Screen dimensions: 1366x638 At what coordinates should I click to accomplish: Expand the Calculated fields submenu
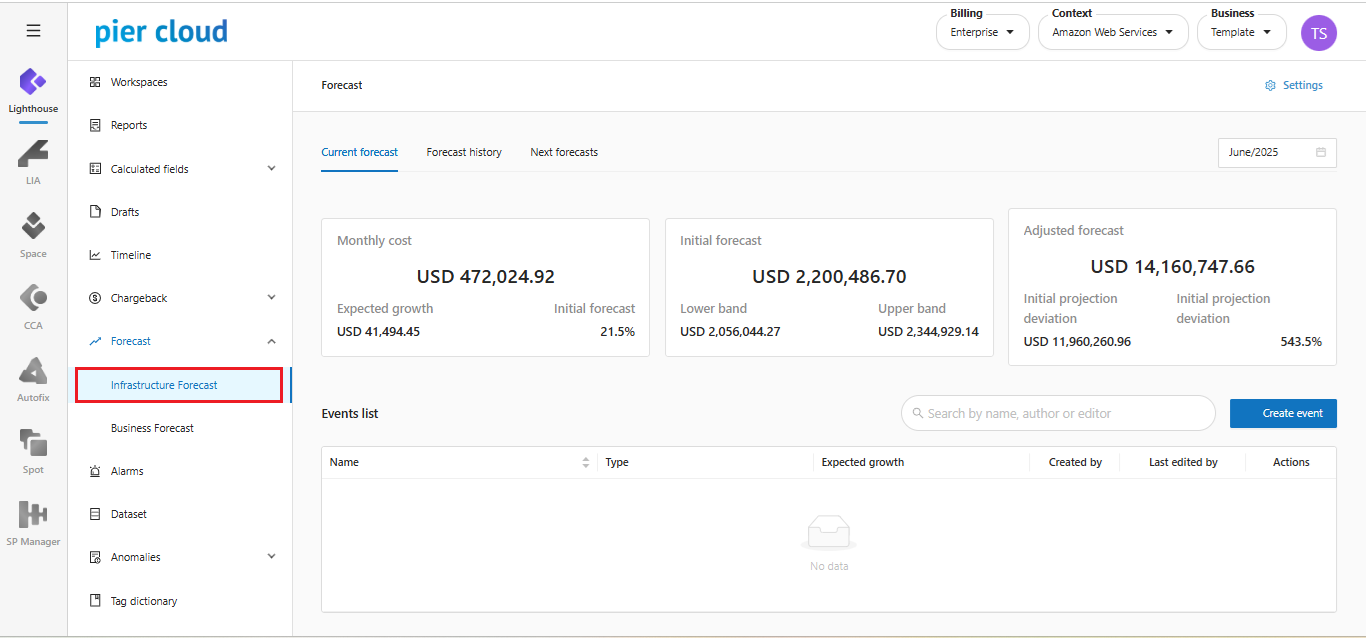(271, 169)
